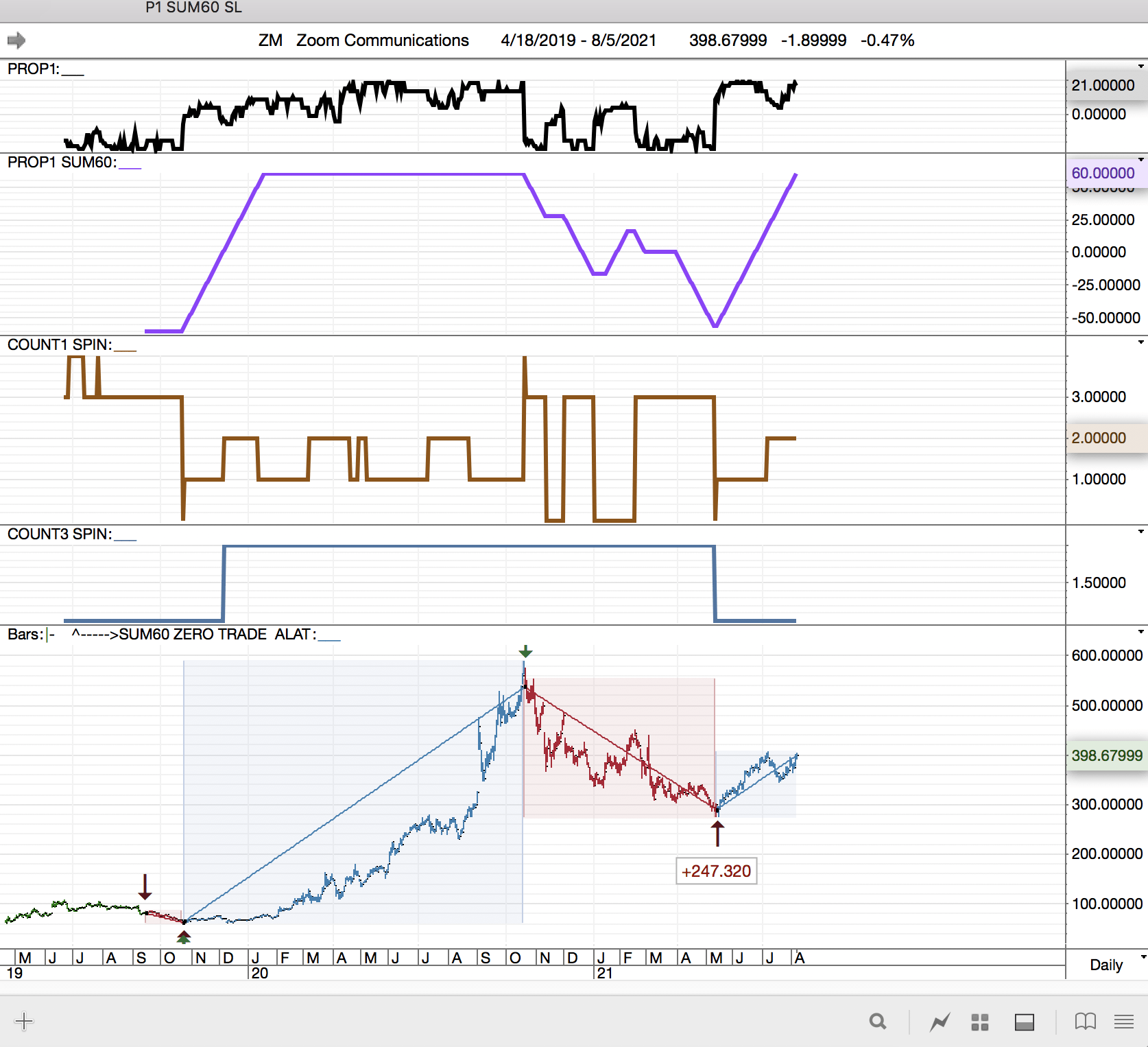Click the 20 year label on the time axis

pos(260,973)
